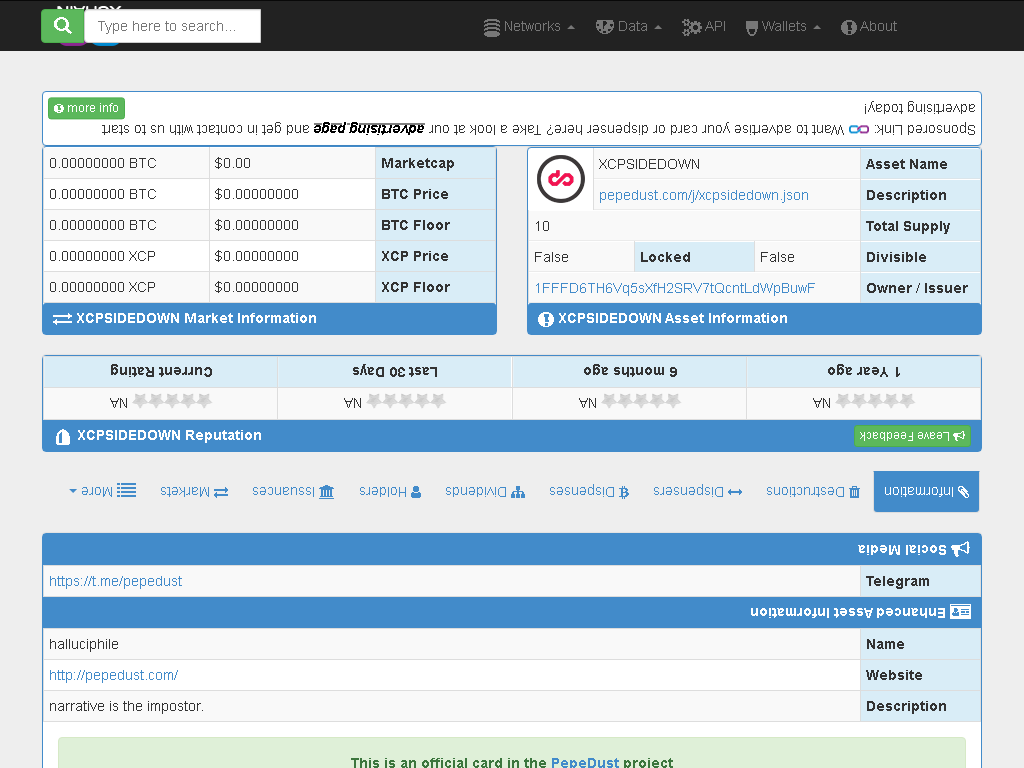Click the green search magnifier button
The height and width of the screenshot is (768, 1024).
click(62, 26)
